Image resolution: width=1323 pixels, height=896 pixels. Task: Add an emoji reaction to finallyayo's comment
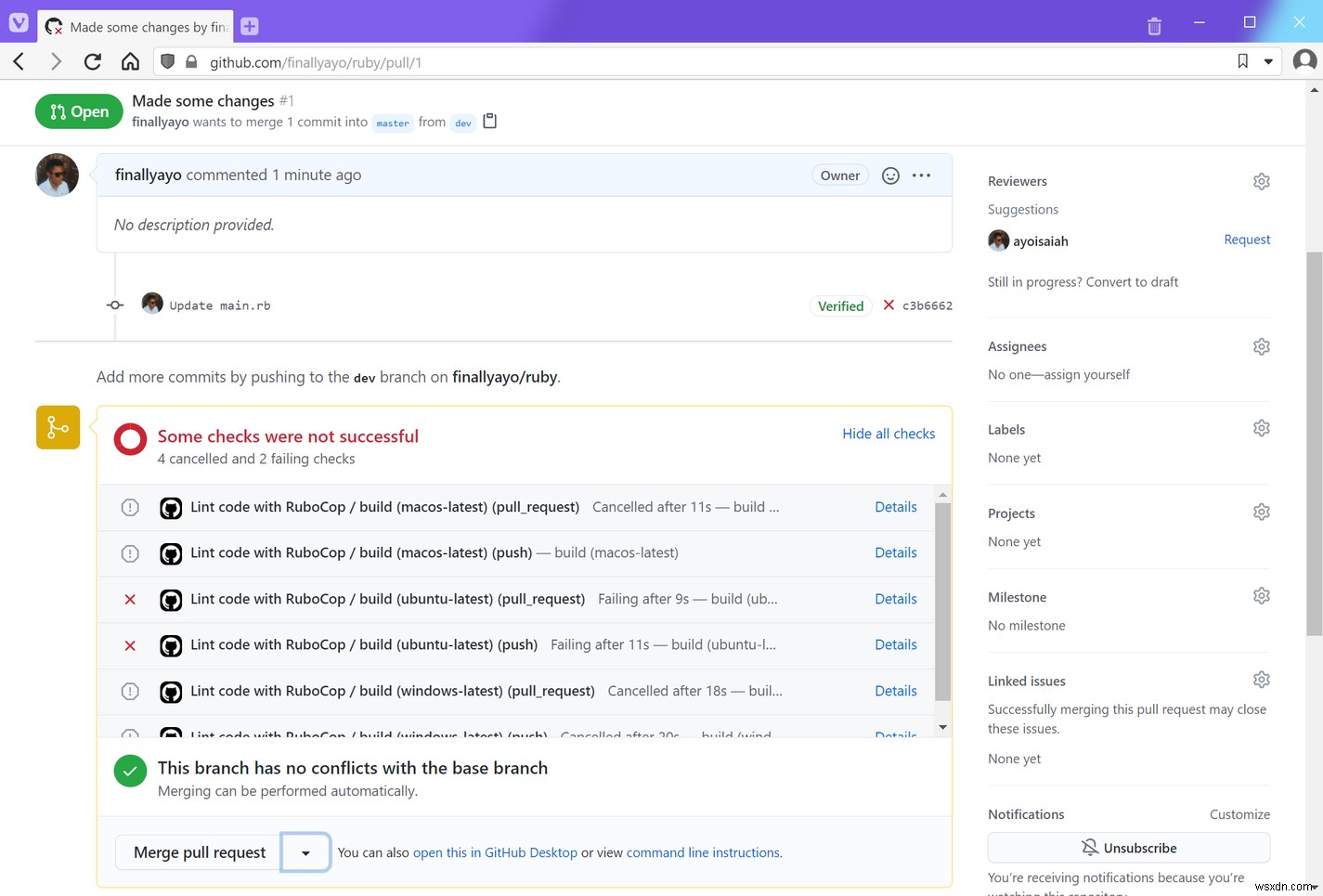pos(890,175)
